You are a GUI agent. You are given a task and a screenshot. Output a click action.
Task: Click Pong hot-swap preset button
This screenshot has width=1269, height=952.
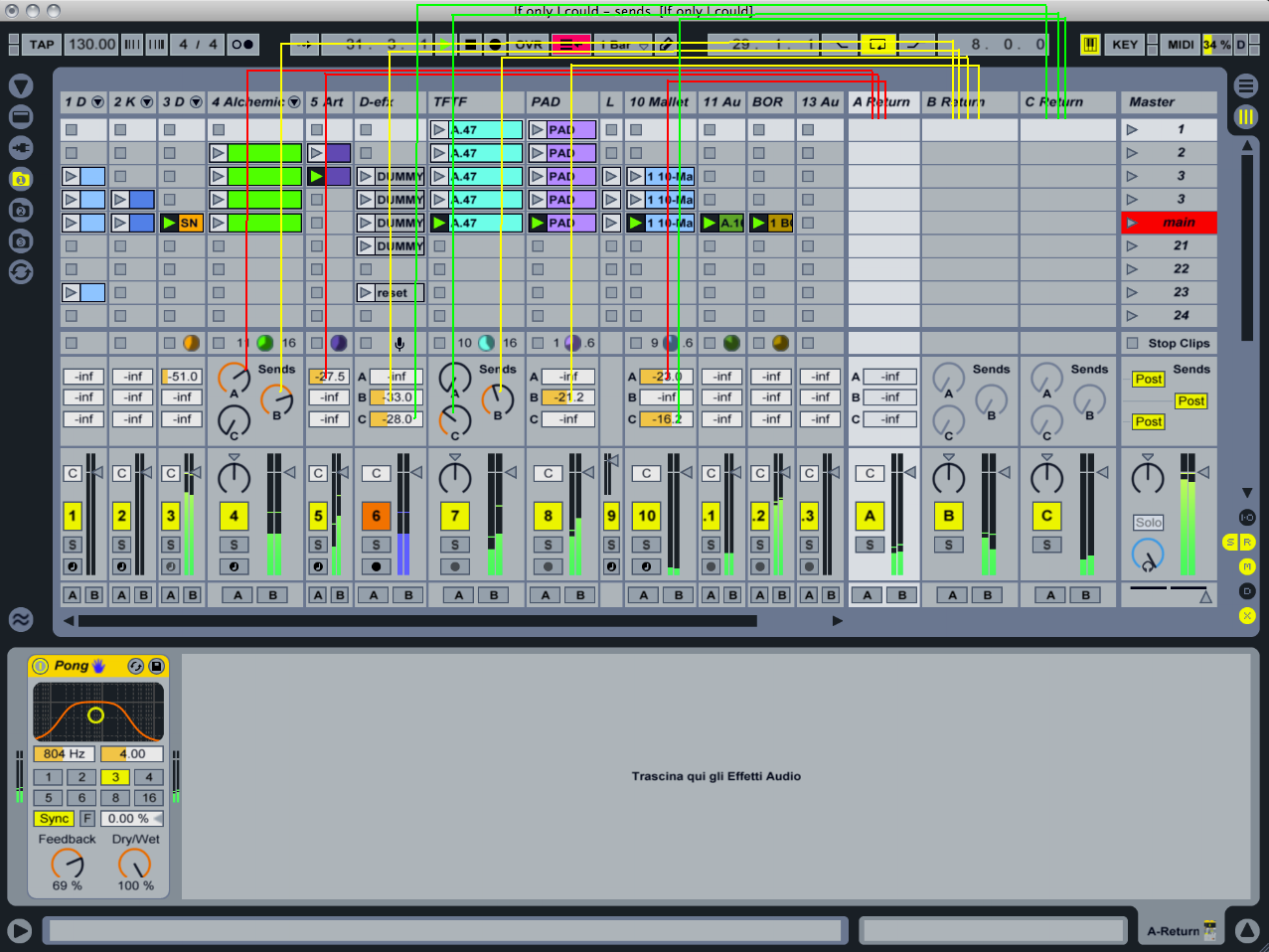coord(136,666)
